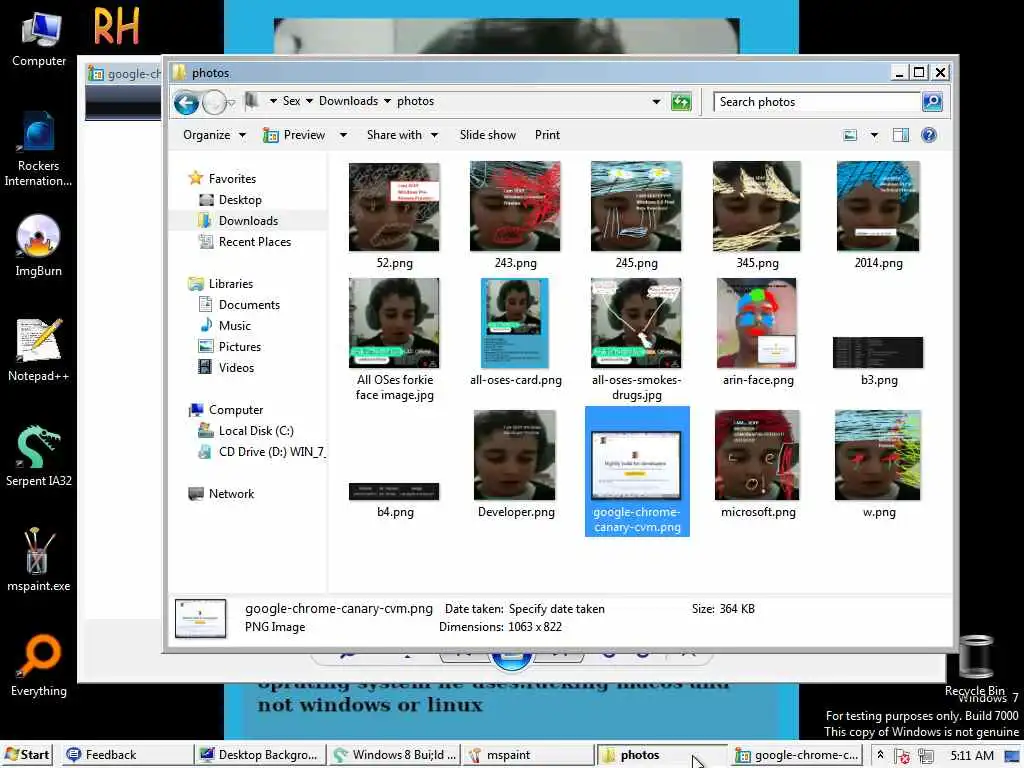Open recent pages dropdown next to Forward

point(231,103)
